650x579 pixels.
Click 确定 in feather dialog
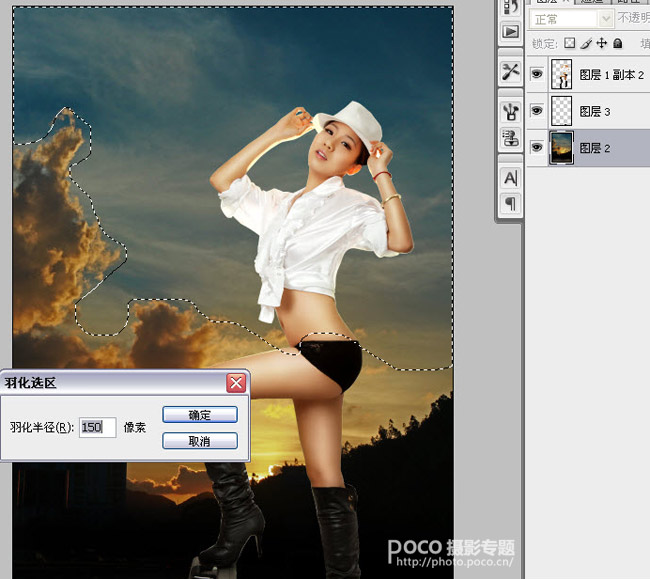(200, 415)
